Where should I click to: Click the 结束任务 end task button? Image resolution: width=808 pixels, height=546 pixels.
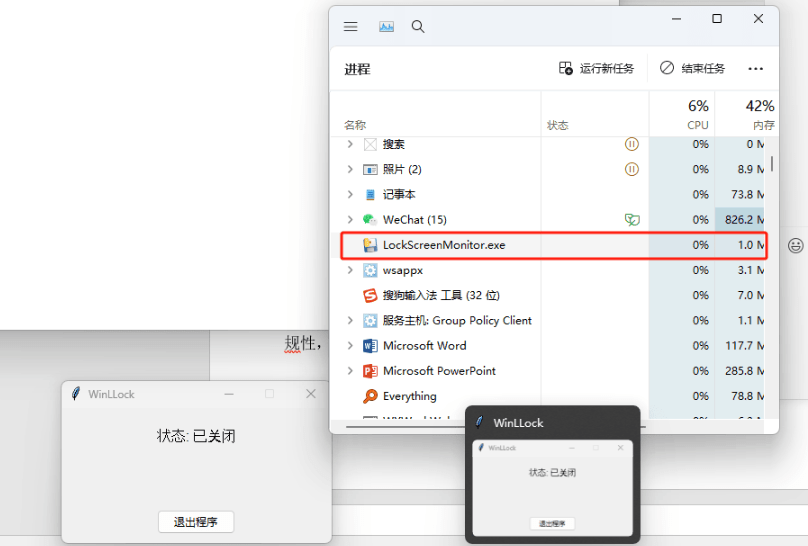tap(692, 69)
